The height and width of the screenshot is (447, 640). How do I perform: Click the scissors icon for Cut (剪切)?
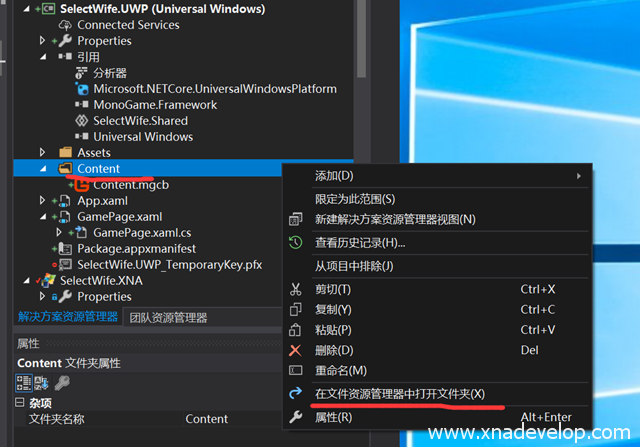coord(295,289)
